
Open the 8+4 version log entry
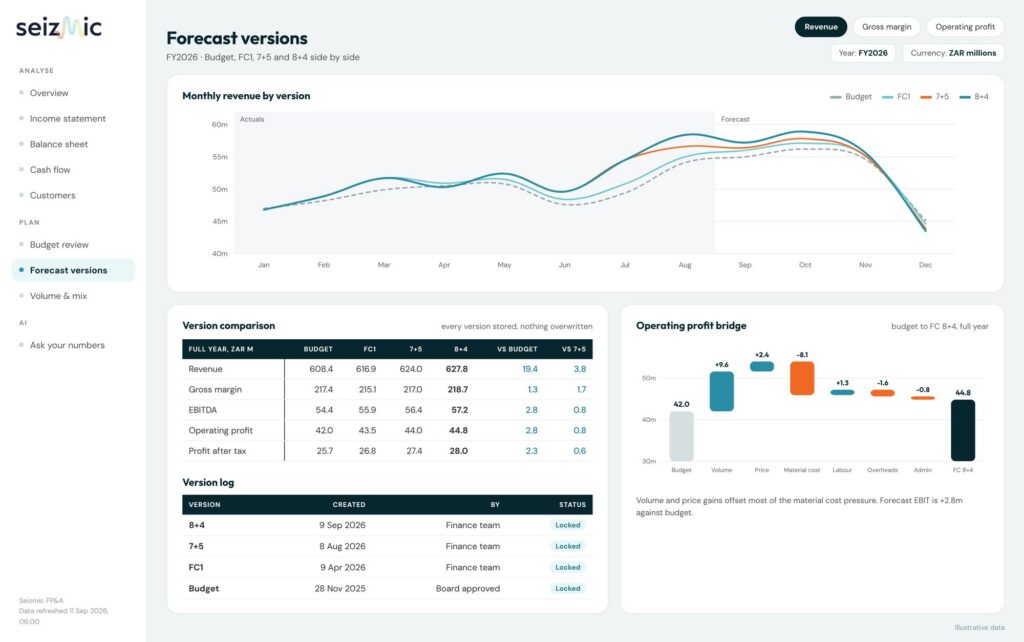click(387, 525)
